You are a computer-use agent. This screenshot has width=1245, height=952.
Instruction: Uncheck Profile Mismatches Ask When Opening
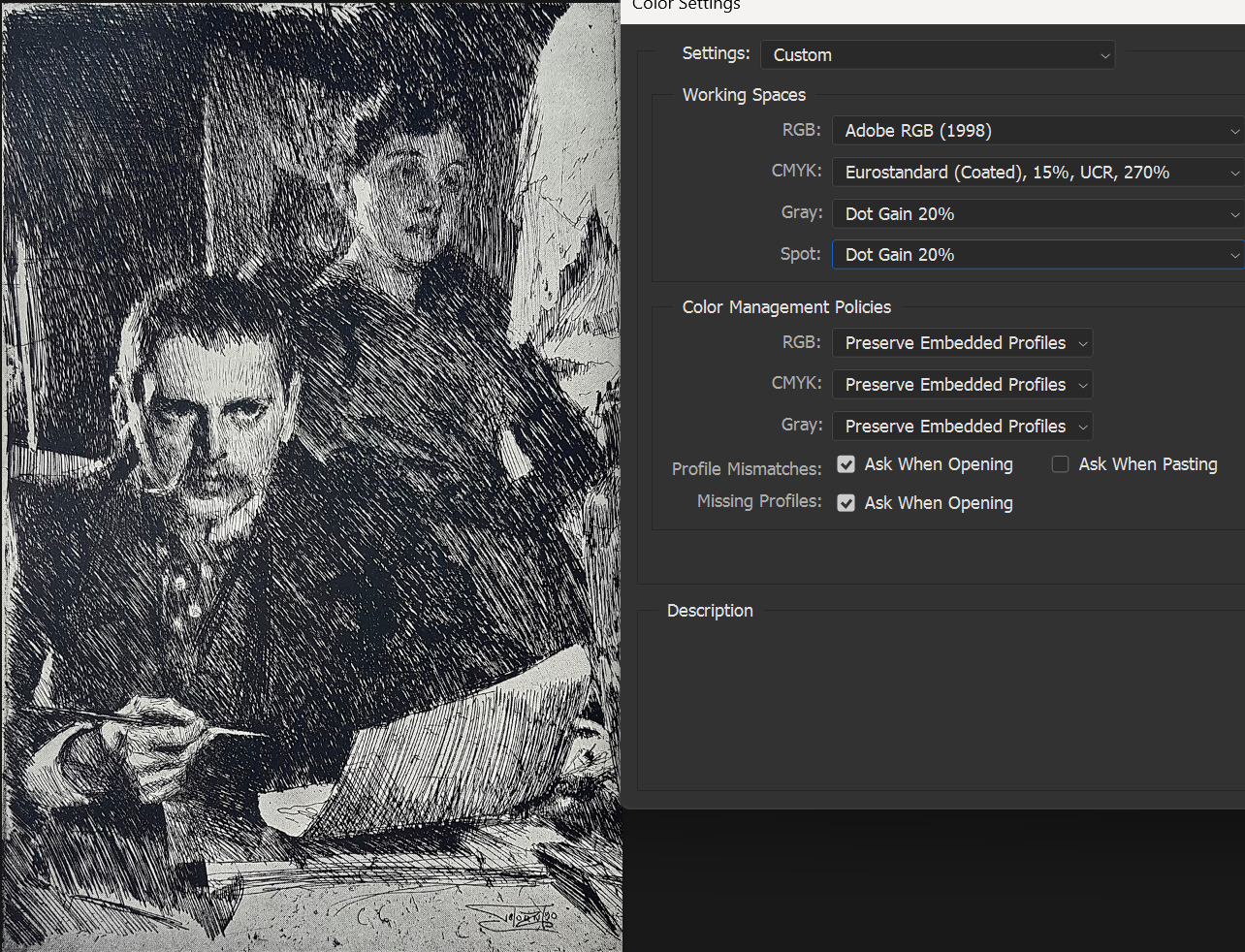coord(846,464)
